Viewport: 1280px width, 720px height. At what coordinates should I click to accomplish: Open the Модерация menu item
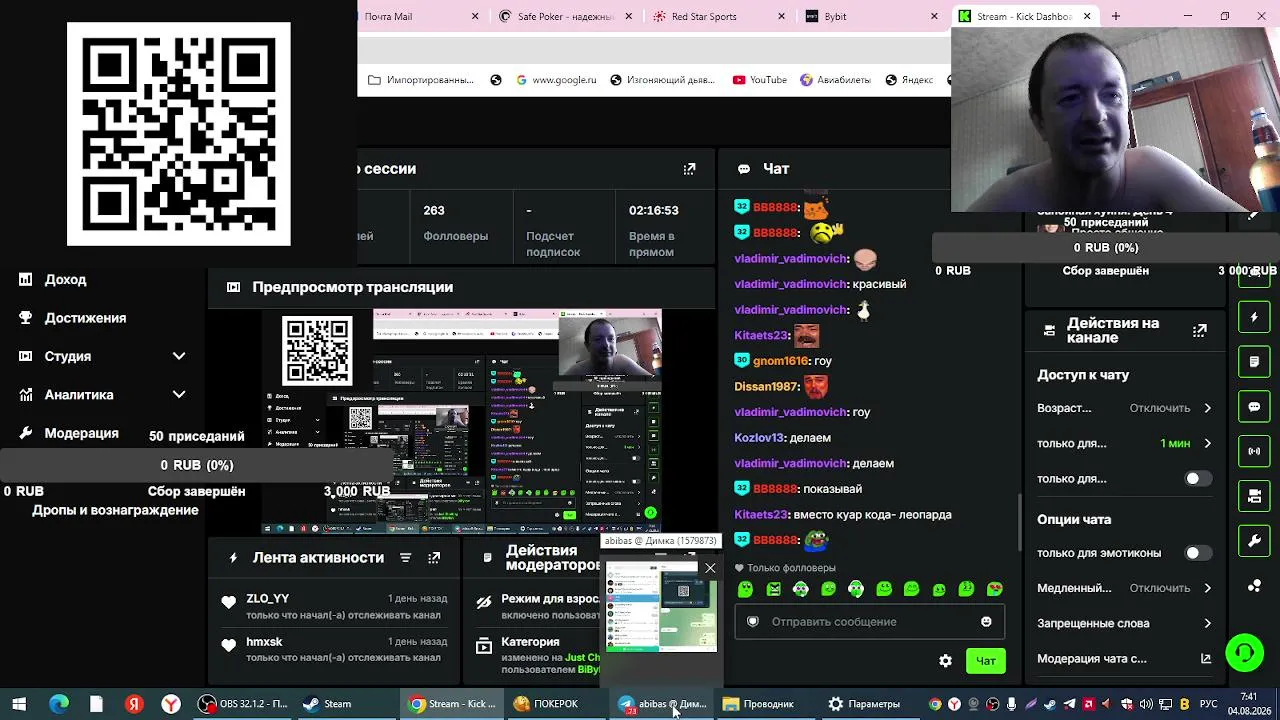81,433
